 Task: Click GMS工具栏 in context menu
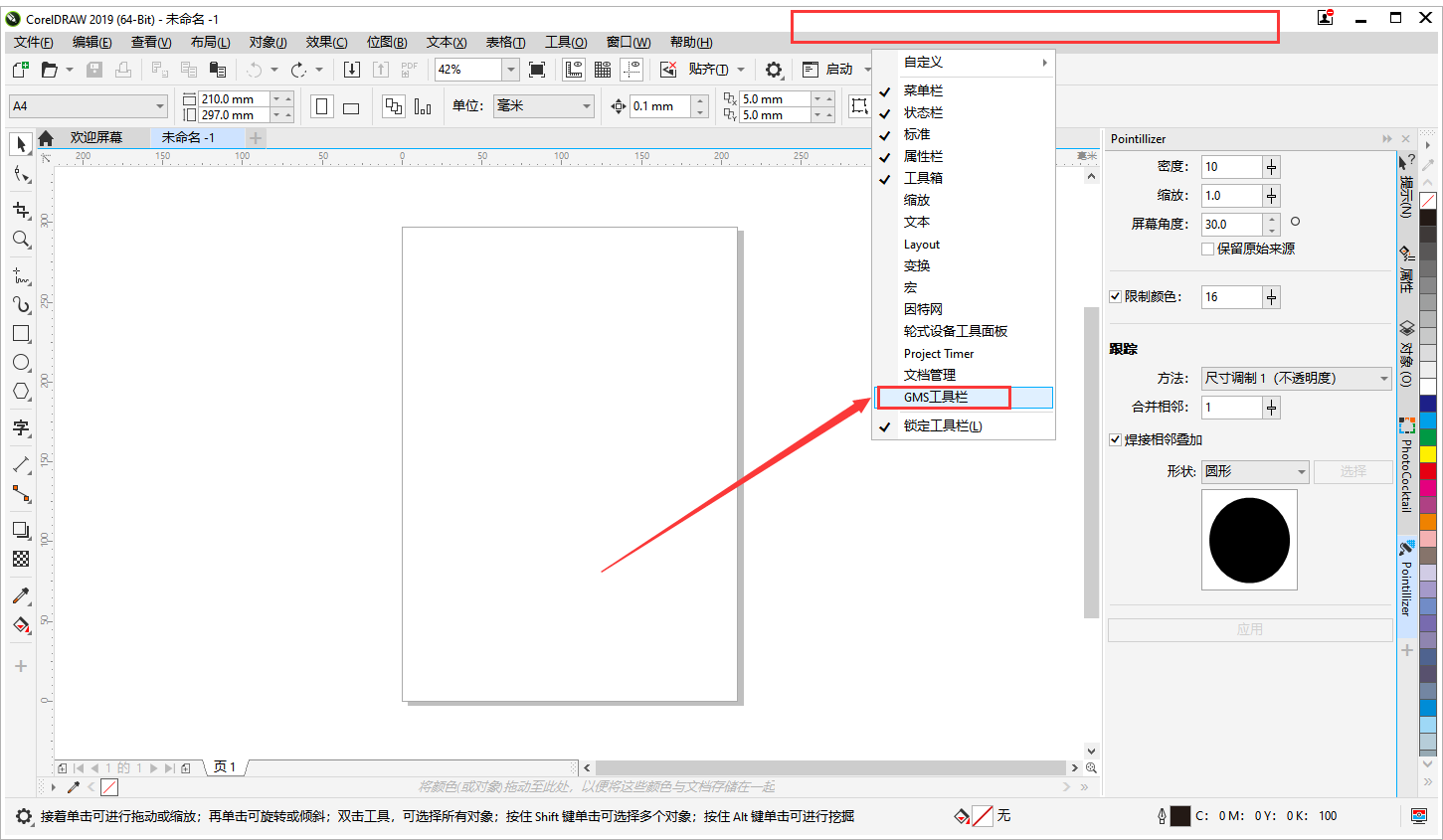point(936,398)
